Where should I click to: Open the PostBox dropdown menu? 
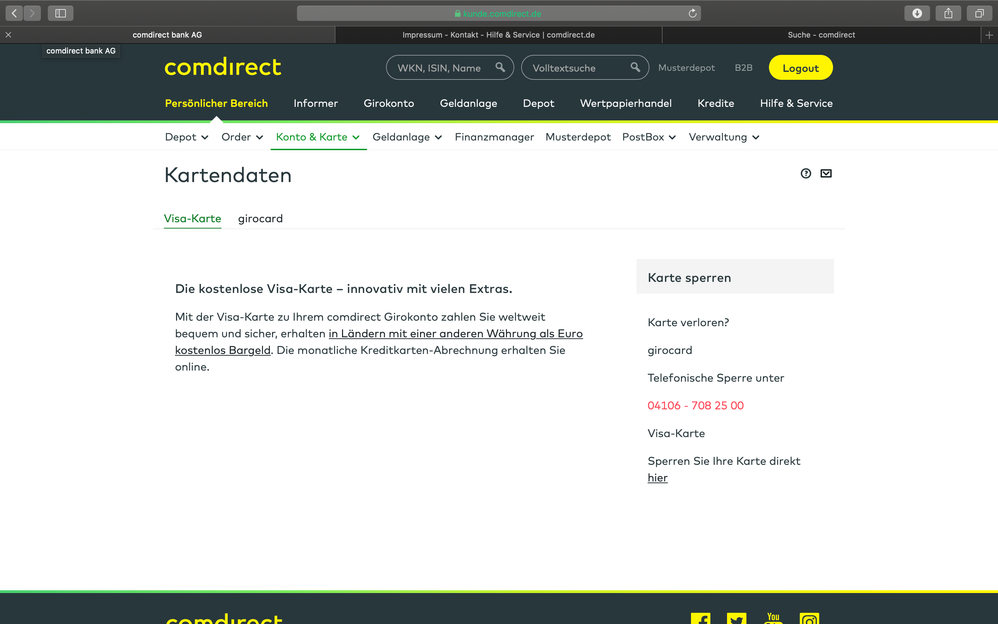[648, 137]
